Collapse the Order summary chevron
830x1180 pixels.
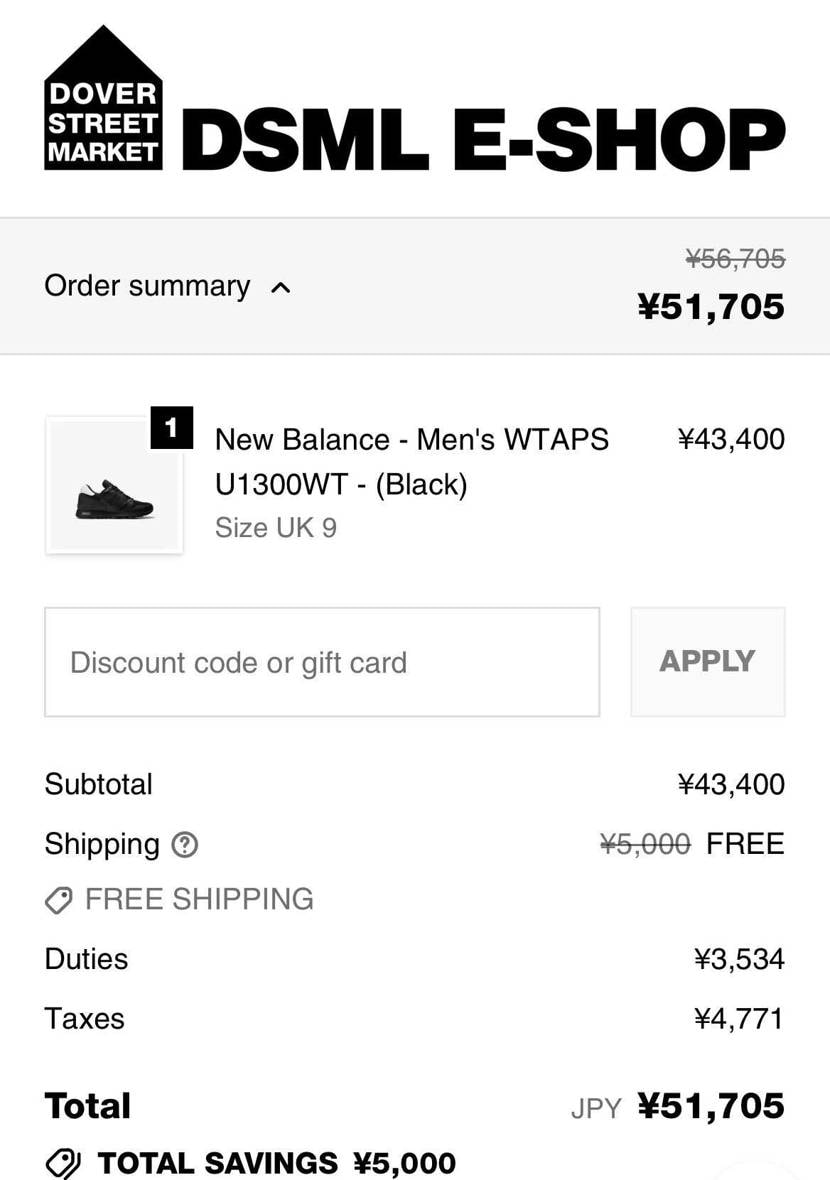tap(281, 288)
